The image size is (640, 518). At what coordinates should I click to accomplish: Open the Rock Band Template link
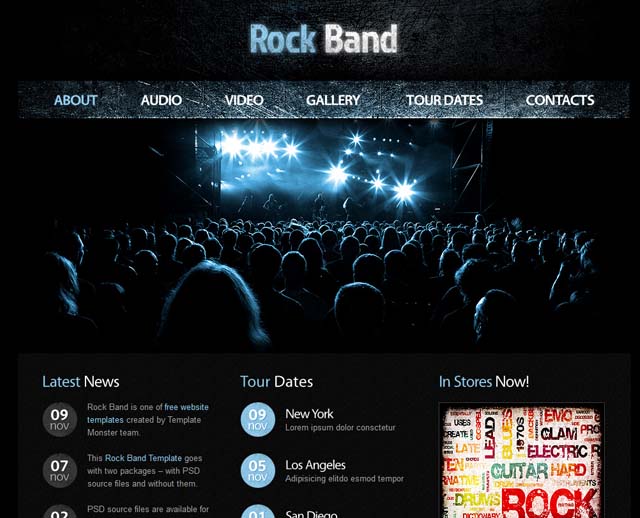(143, 458)
